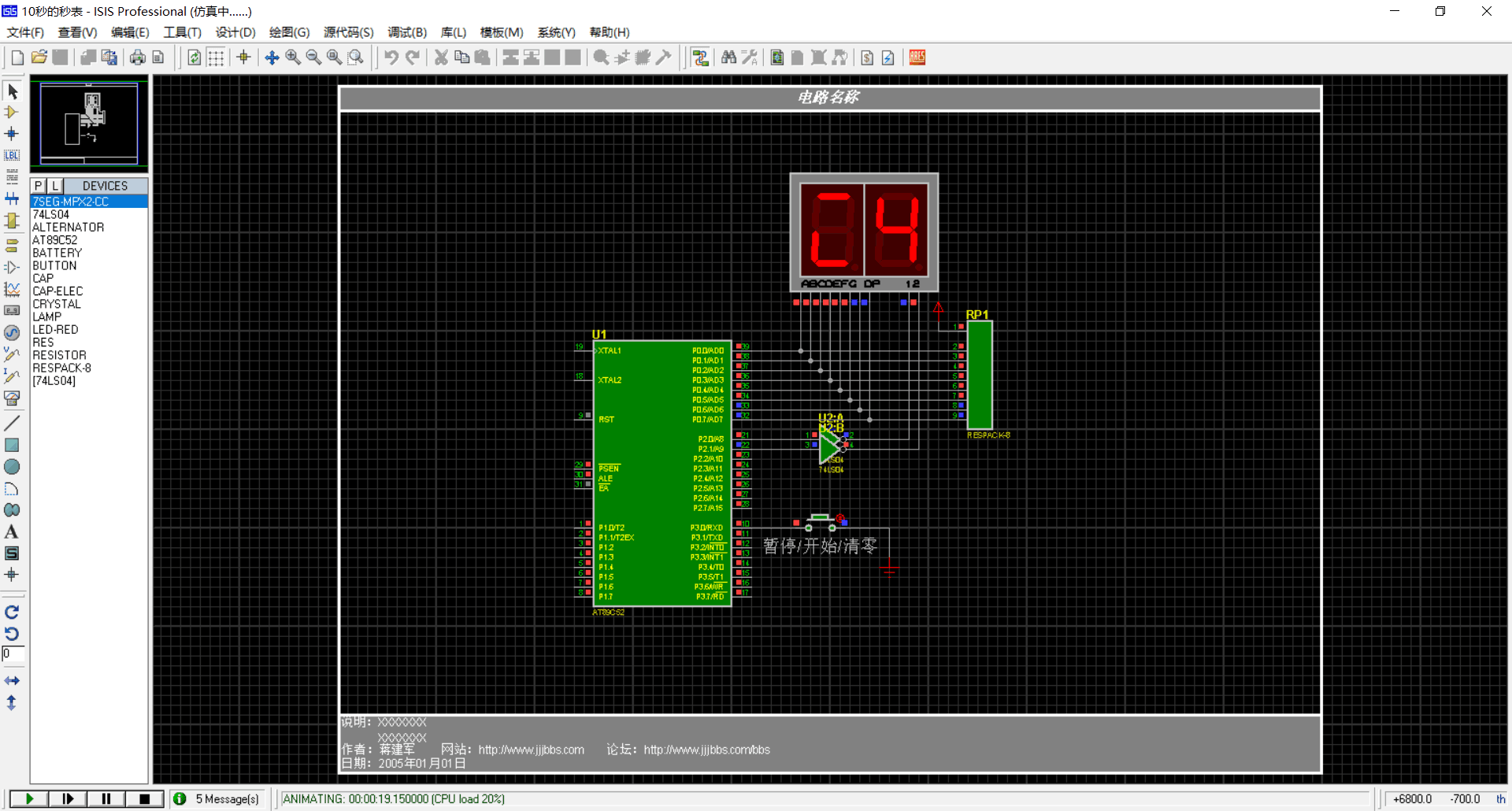The height and width of the screenshot is (811, 1512).
Task: Zoom out of the schematic
Action: coord(313,57)
